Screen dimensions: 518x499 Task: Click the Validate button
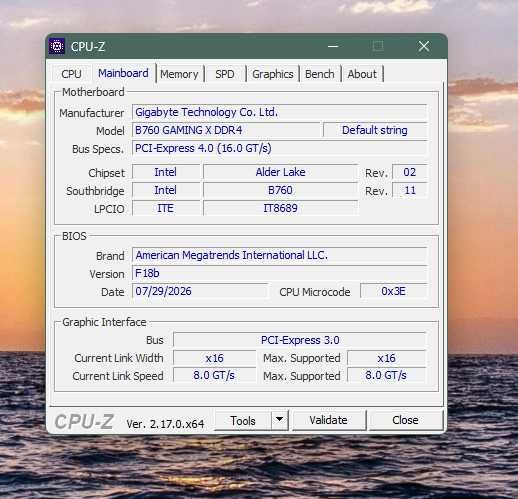[328, 420]
